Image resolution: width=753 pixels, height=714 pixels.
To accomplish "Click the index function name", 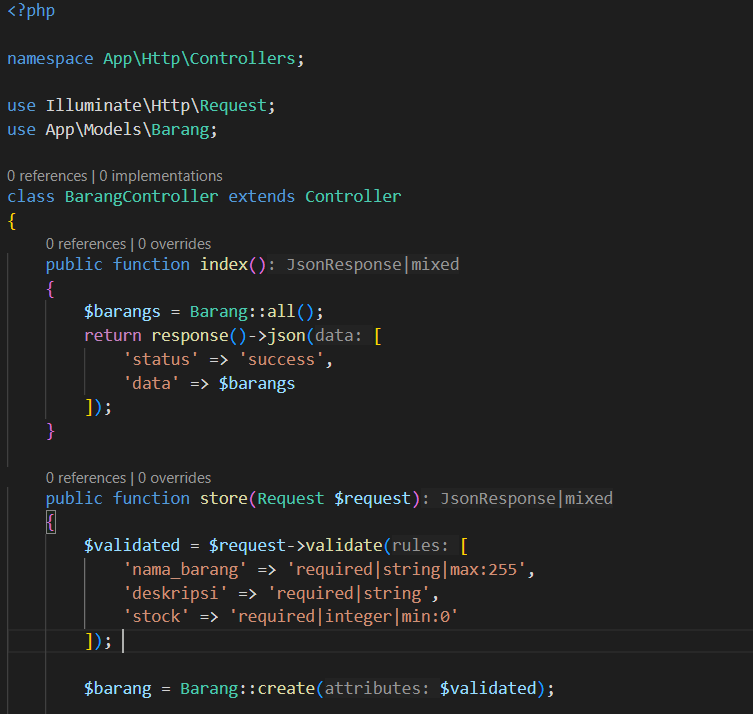I will pos(223,264).
